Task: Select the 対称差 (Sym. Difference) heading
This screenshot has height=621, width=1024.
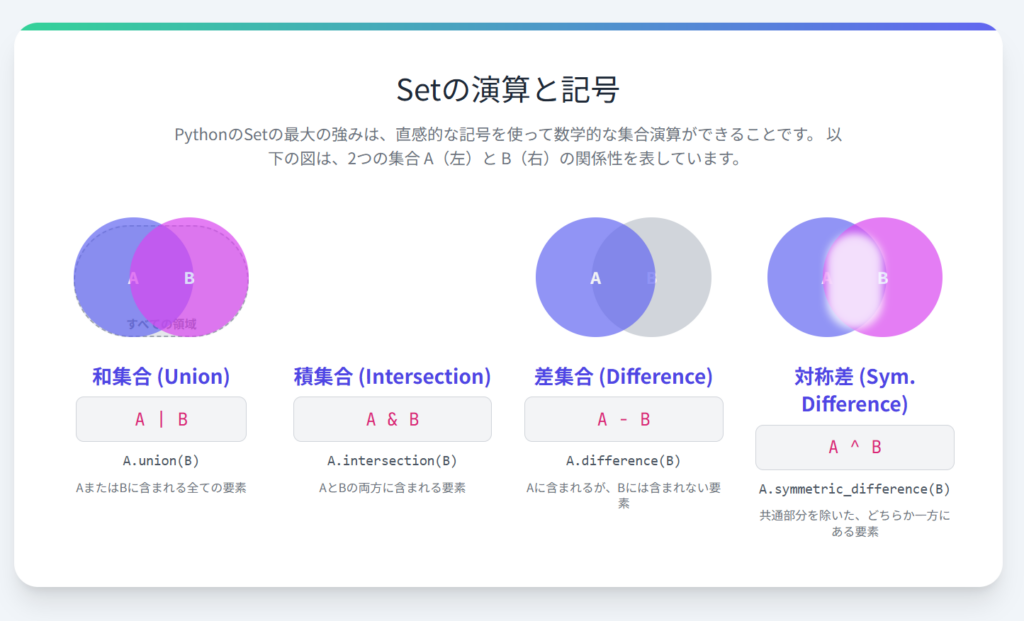Action: click(854, 391)
